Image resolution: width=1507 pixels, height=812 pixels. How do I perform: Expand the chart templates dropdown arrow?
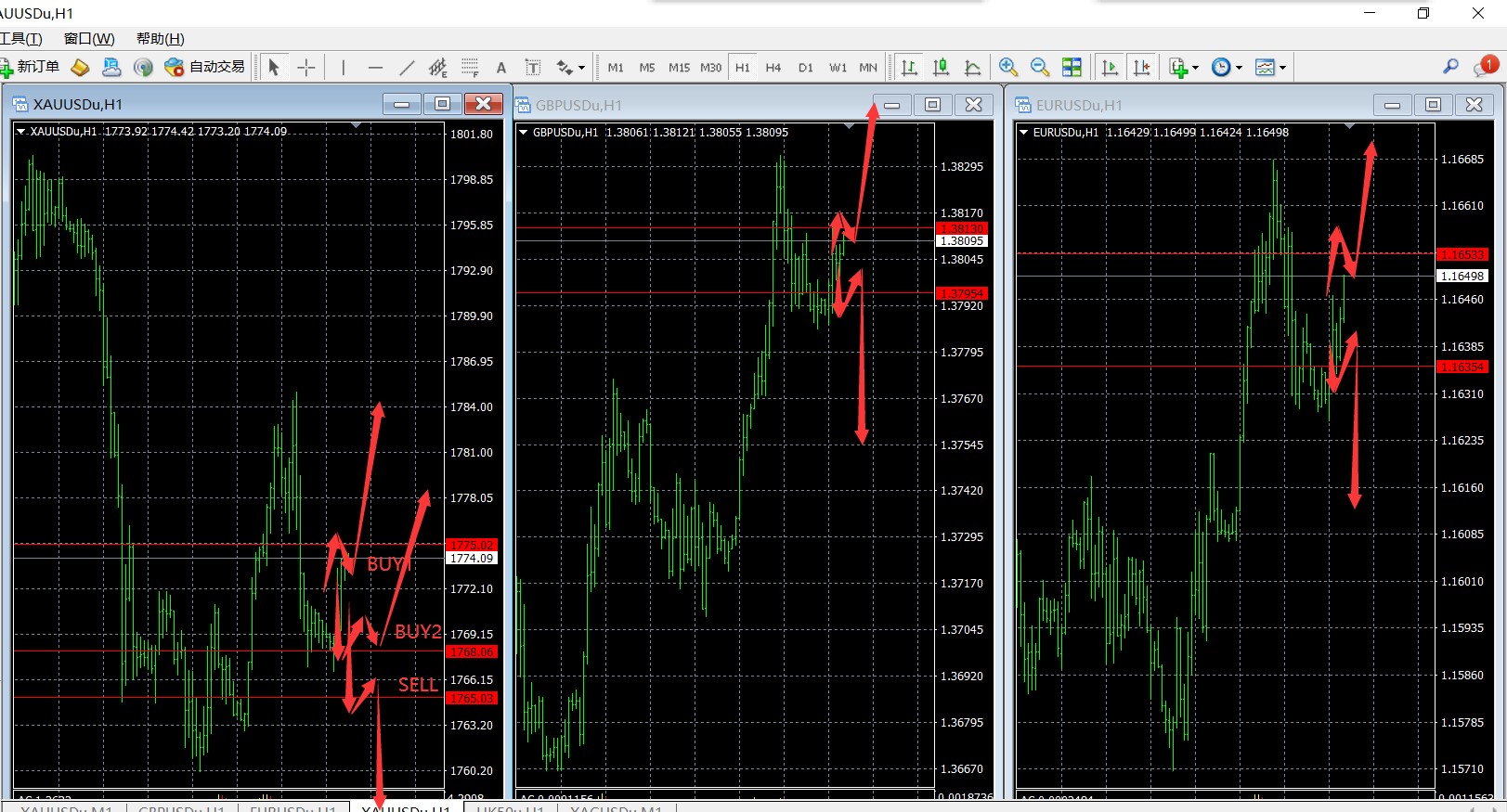click(x=1282, y=68)
